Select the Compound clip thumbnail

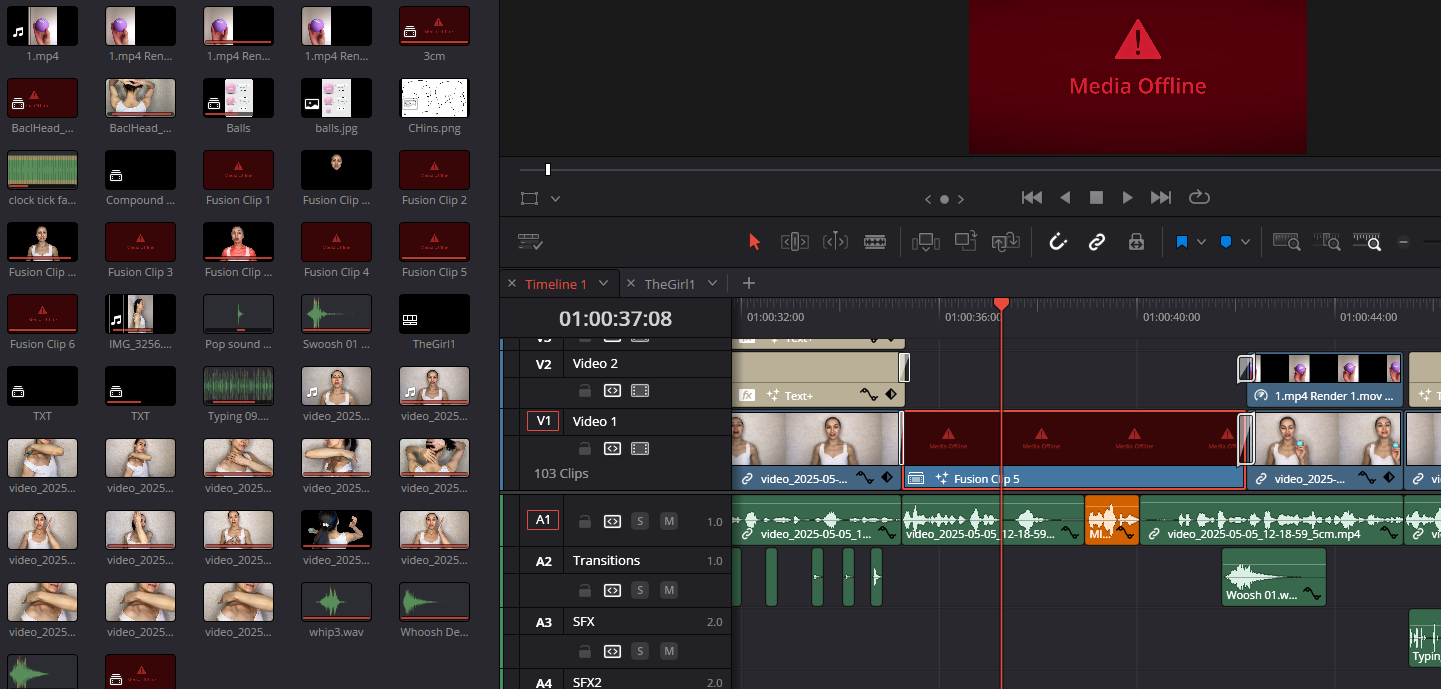tap(140, 170)
